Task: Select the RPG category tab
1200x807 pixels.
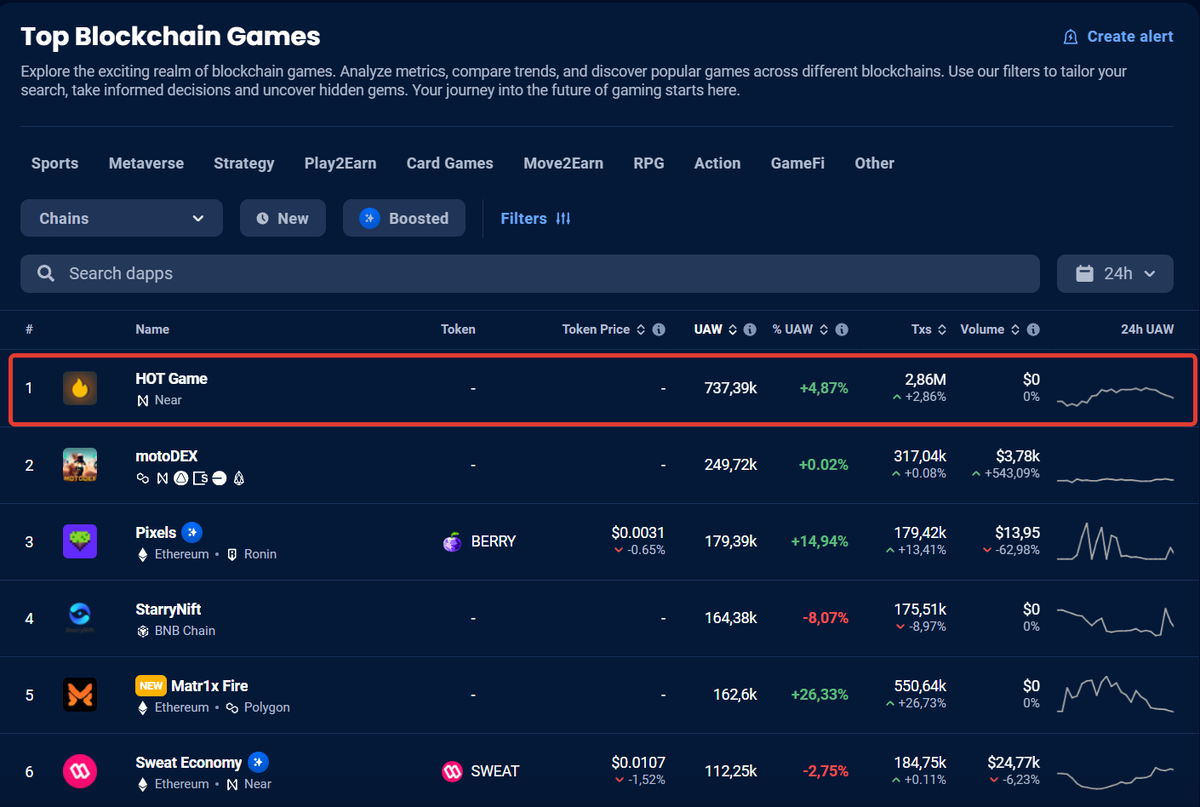Action: coord(649,163)
